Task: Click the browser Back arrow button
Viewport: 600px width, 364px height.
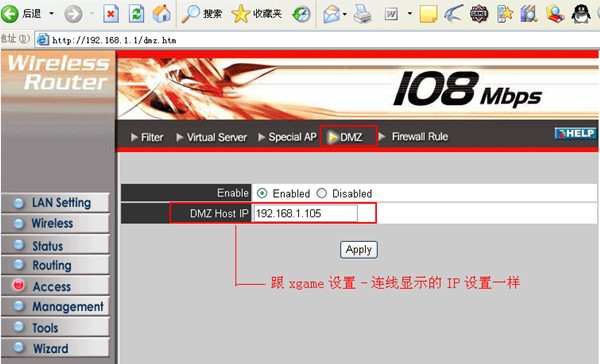Action: [10, 14]
